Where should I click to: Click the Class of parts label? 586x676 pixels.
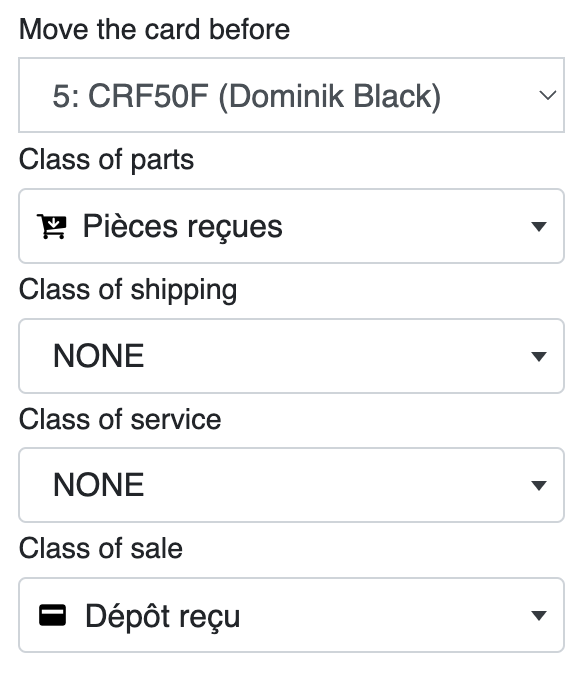107,160
